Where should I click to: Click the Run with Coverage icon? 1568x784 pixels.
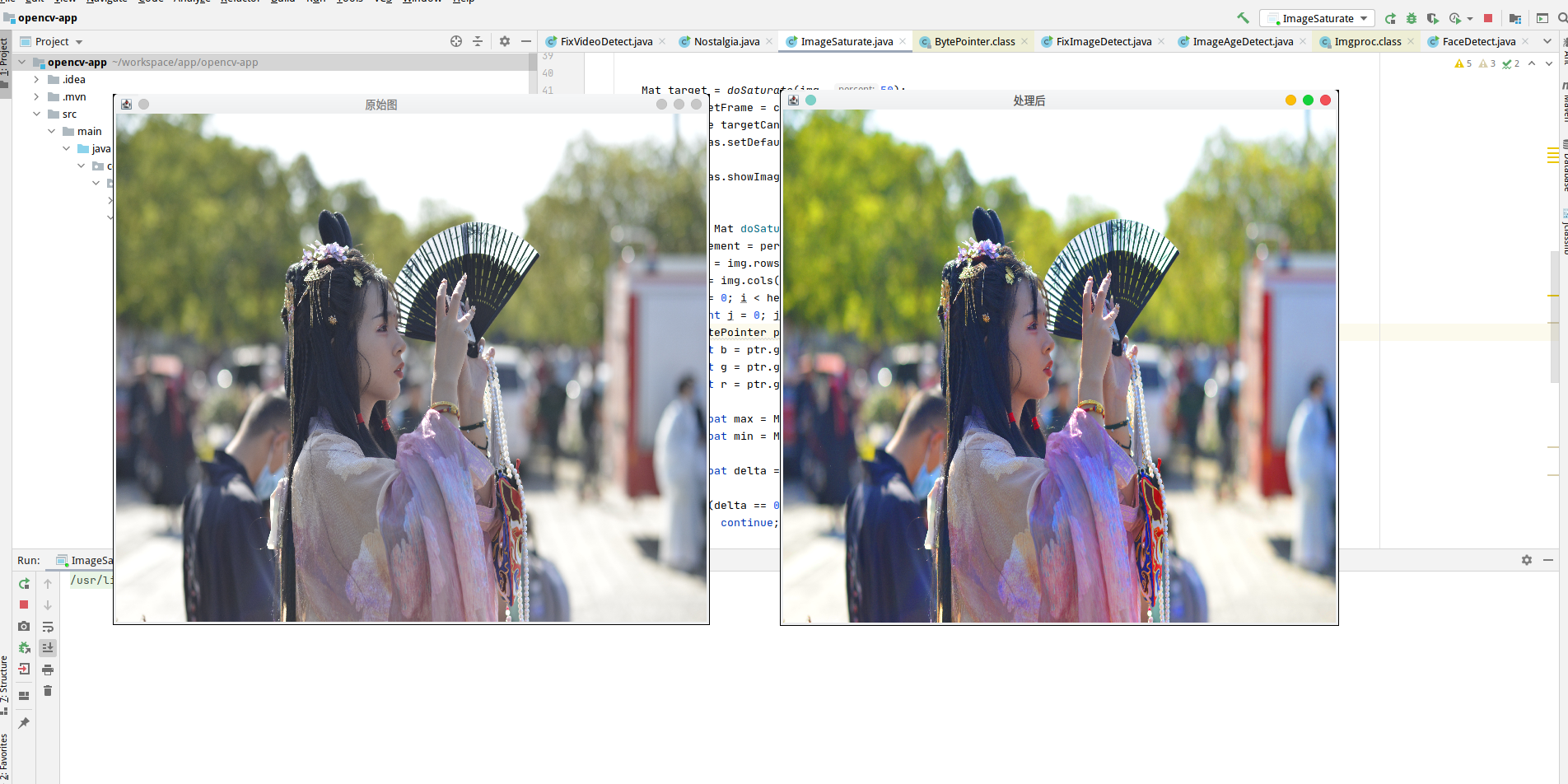point(1433,18)
